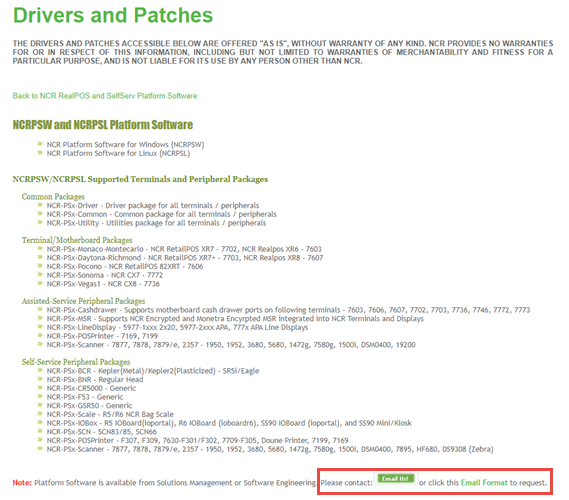Select the NCR-PSx-Common package link
The width and height of the screenshot is (569, 500).
(x=161, y=214)
